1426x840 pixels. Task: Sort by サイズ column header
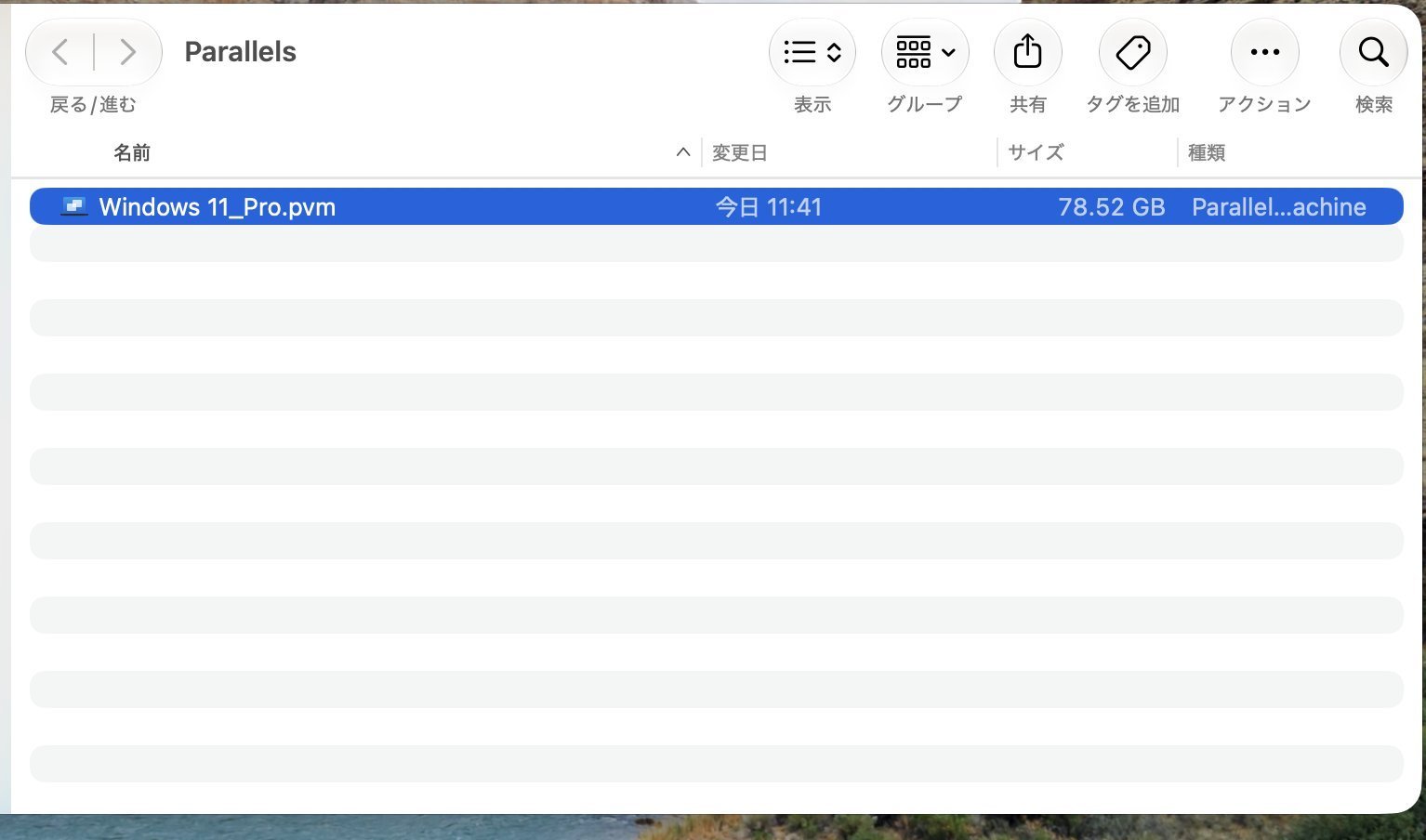(1036, 152)
